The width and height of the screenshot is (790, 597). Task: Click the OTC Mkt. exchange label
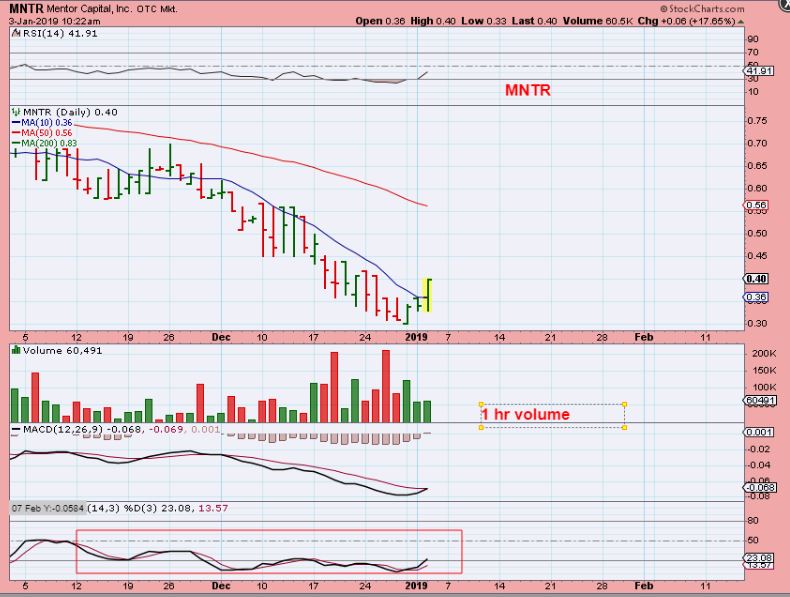pos(157,9)
